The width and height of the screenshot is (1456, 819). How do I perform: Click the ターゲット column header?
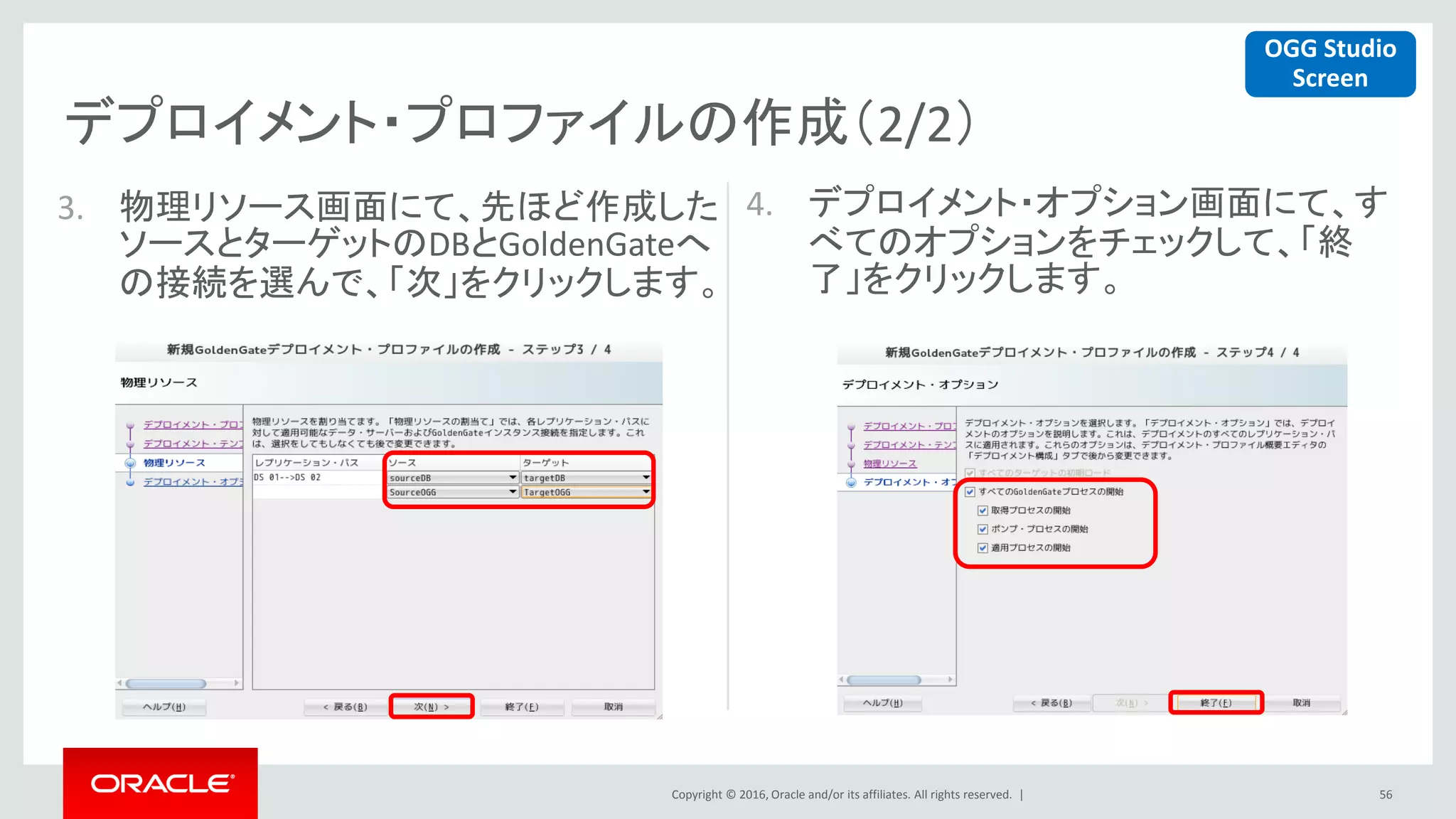click(x=587, y=463)
